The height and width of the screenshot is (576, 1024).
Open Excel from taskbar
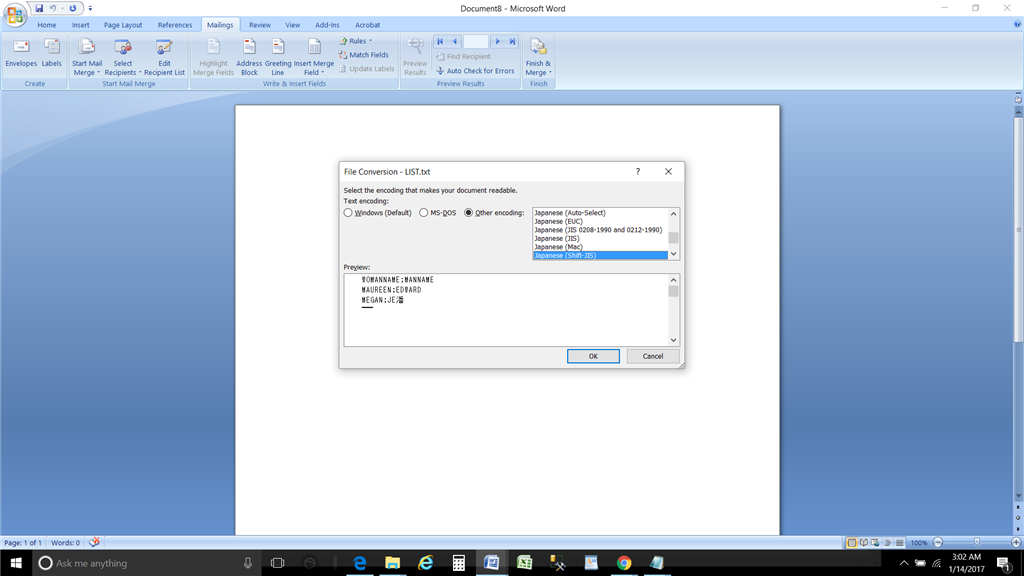[524, 563]
